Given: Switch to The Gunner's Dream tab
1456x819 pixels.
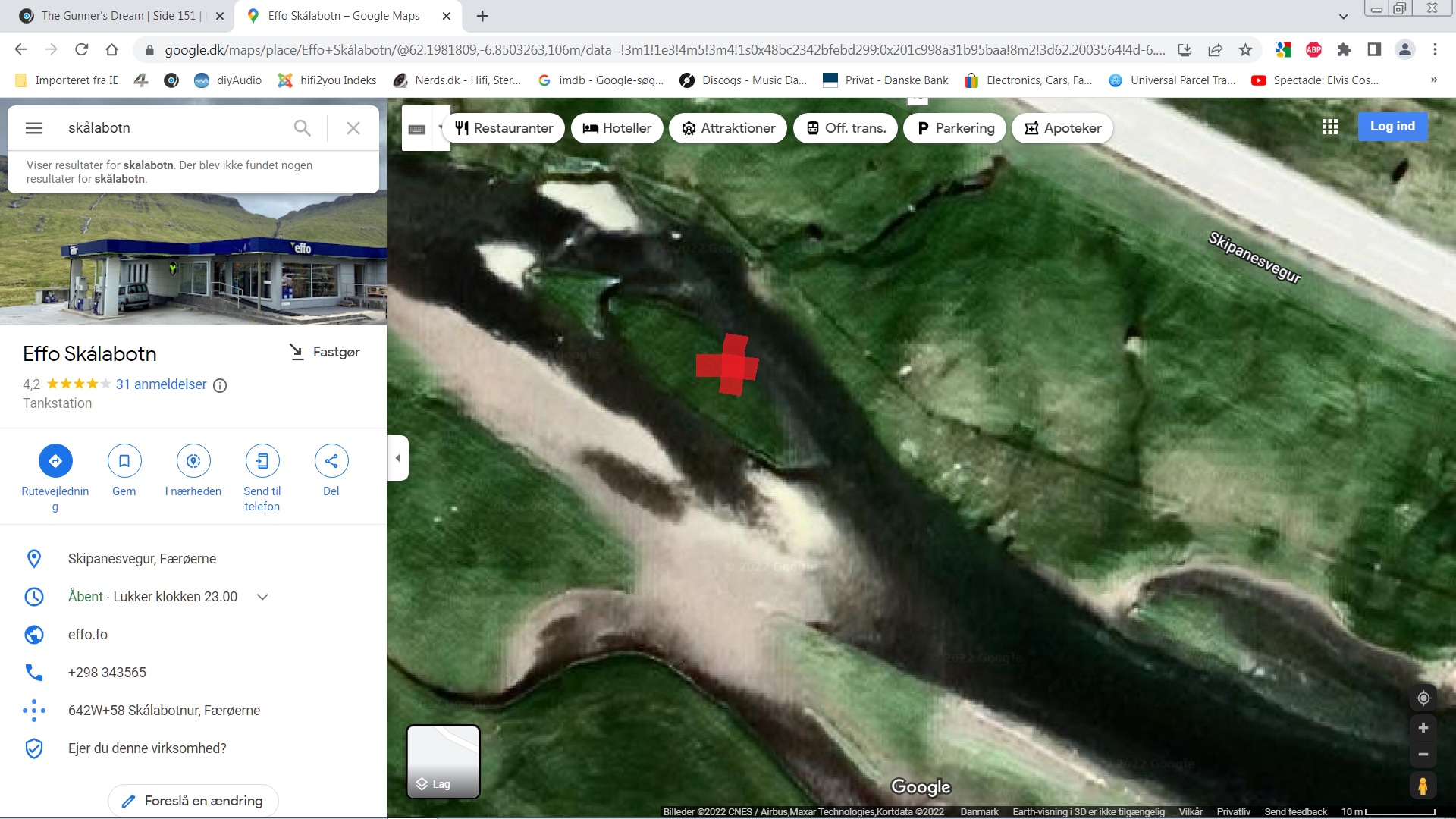Looking at the screenshot, I should click(x=118, y=16).
